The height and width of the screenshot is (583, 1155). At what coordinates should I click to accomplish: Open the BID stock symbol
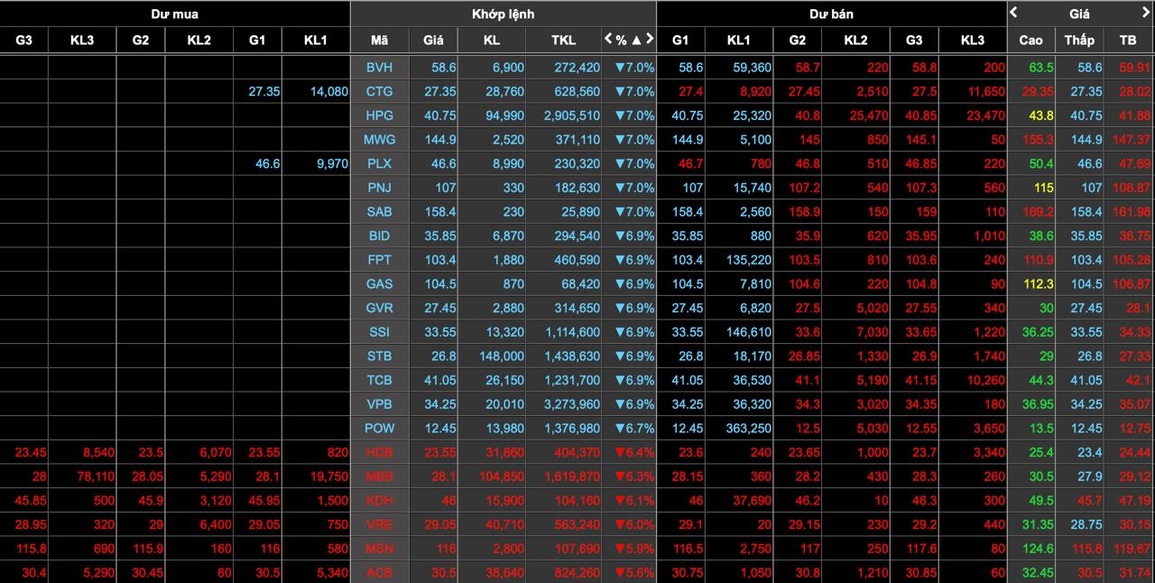(x=379, y=236)
